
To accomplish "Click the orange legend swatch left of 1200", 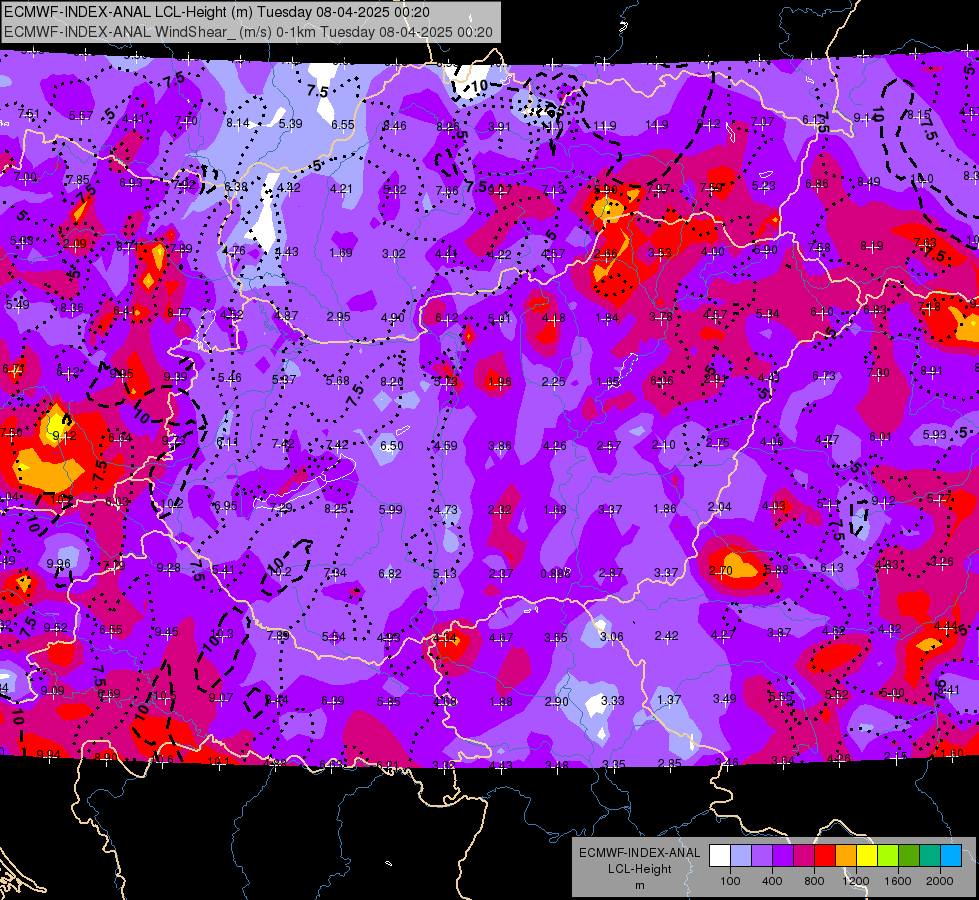I will [846, 856].
